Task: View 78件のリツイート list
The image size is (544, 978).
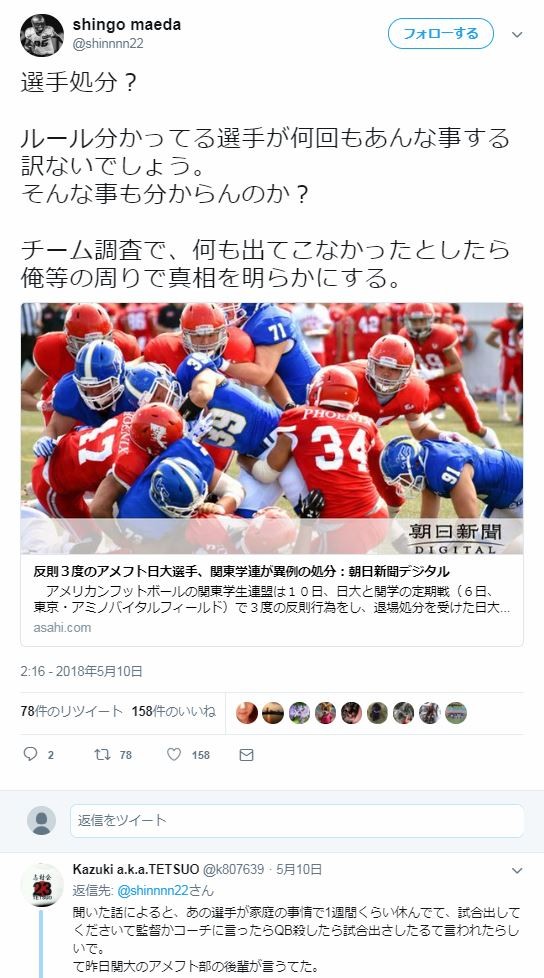Action: (72, 711)
